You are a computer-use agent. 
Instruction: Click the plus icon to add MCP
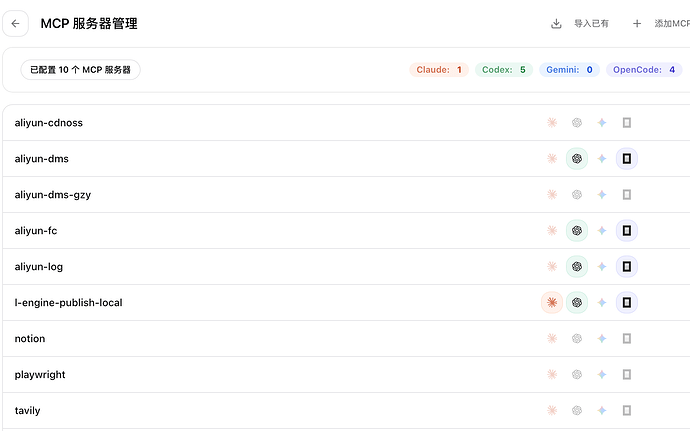click(x=637, y=24)
